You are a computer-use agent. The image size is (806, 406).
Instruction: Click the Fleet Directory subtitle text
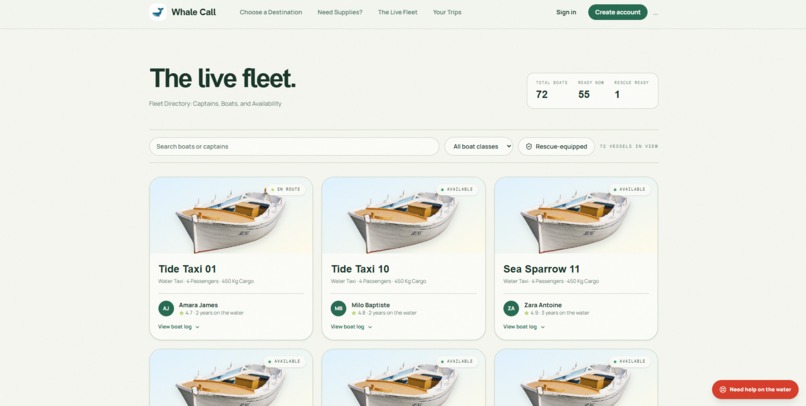[215, 104]
